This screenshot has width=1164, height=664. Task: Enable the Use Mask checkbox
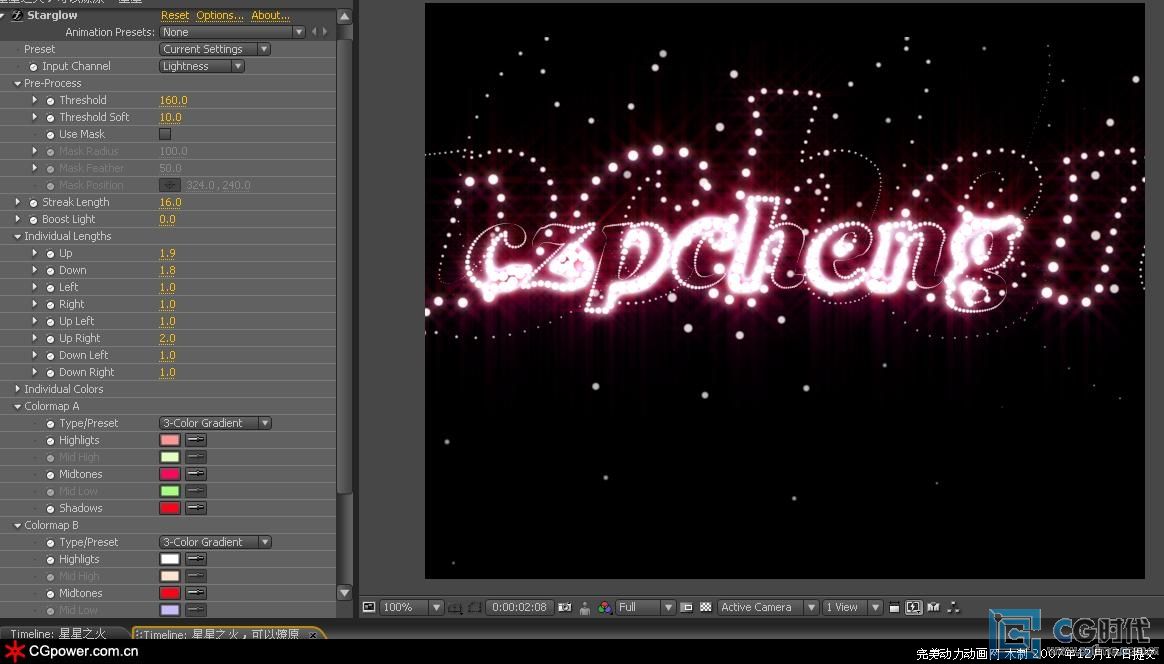165,134
